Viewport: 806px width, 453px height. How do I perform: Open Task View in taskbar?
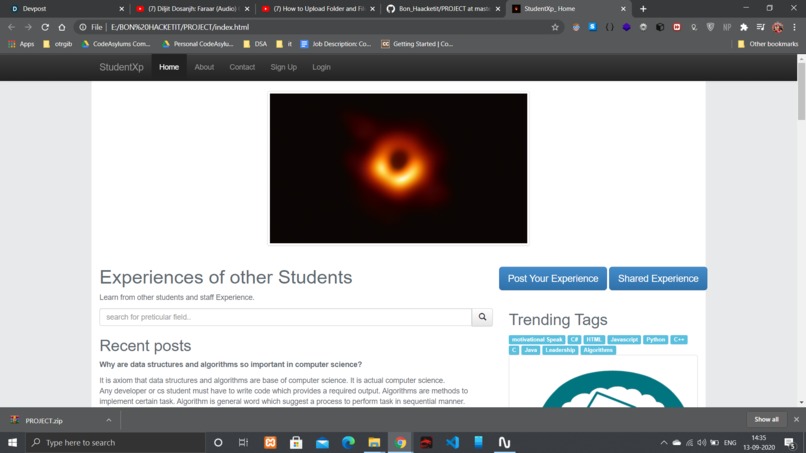click(x=244, y=442)
